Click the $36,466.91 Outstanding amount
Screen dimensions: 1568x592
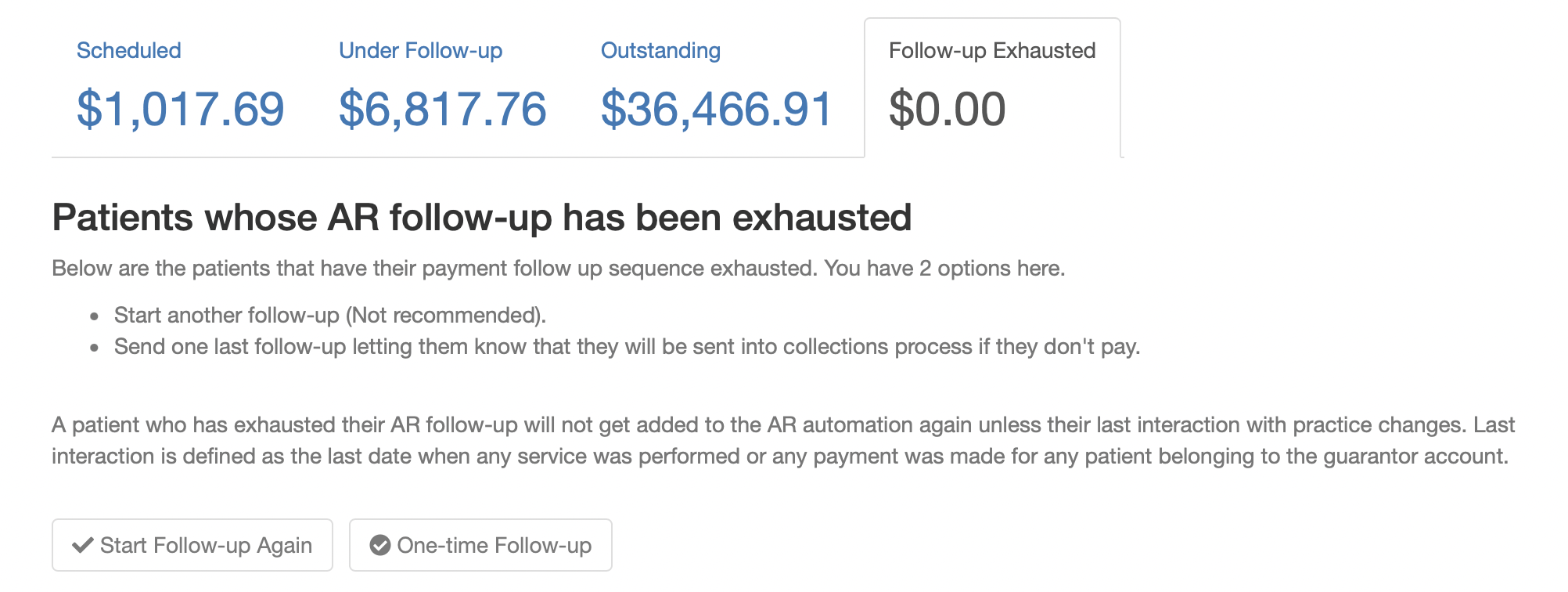716,109
